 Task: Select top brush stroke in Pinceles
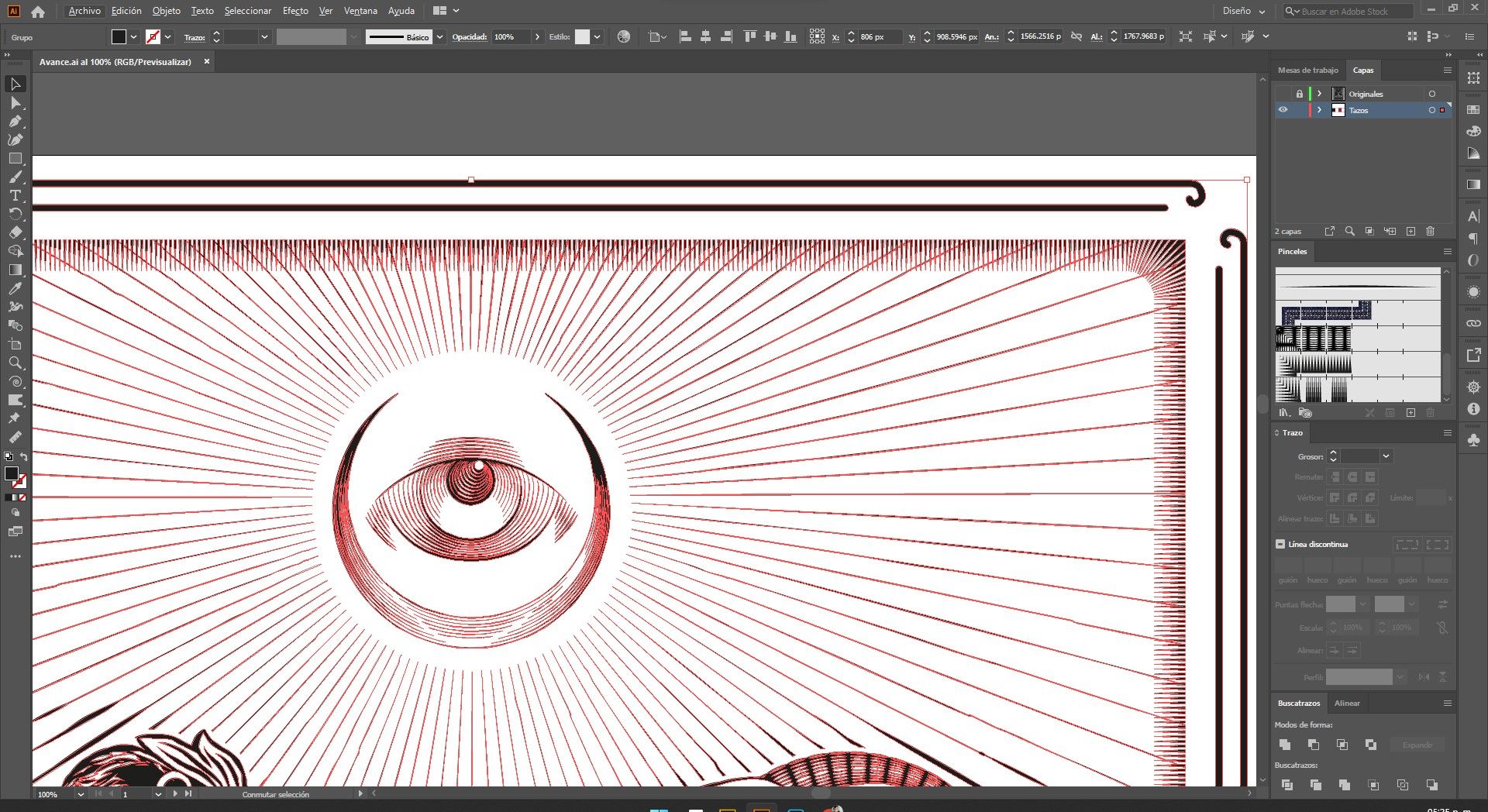tap(1358, 287)
